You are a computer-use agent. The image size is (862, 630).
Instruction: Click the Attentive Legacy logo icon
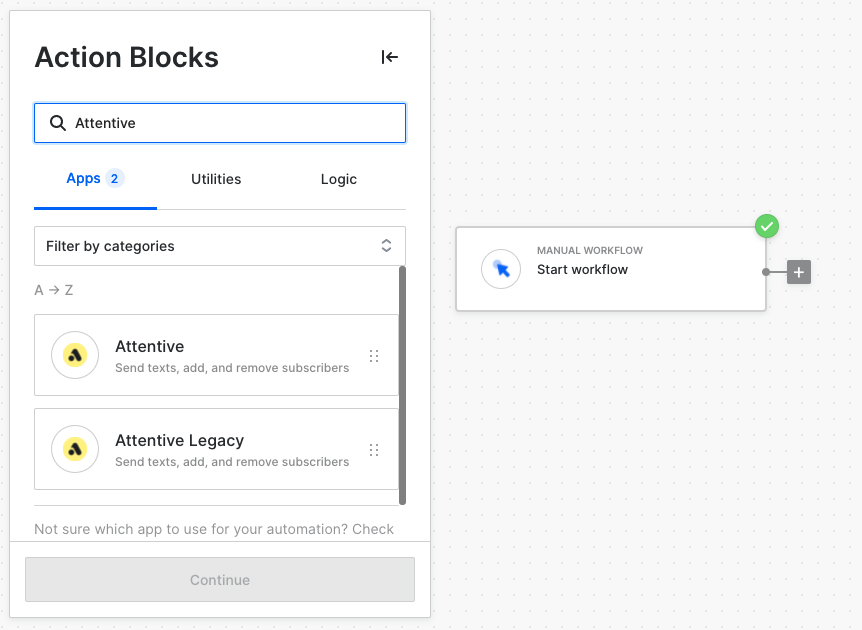[75, 449]
